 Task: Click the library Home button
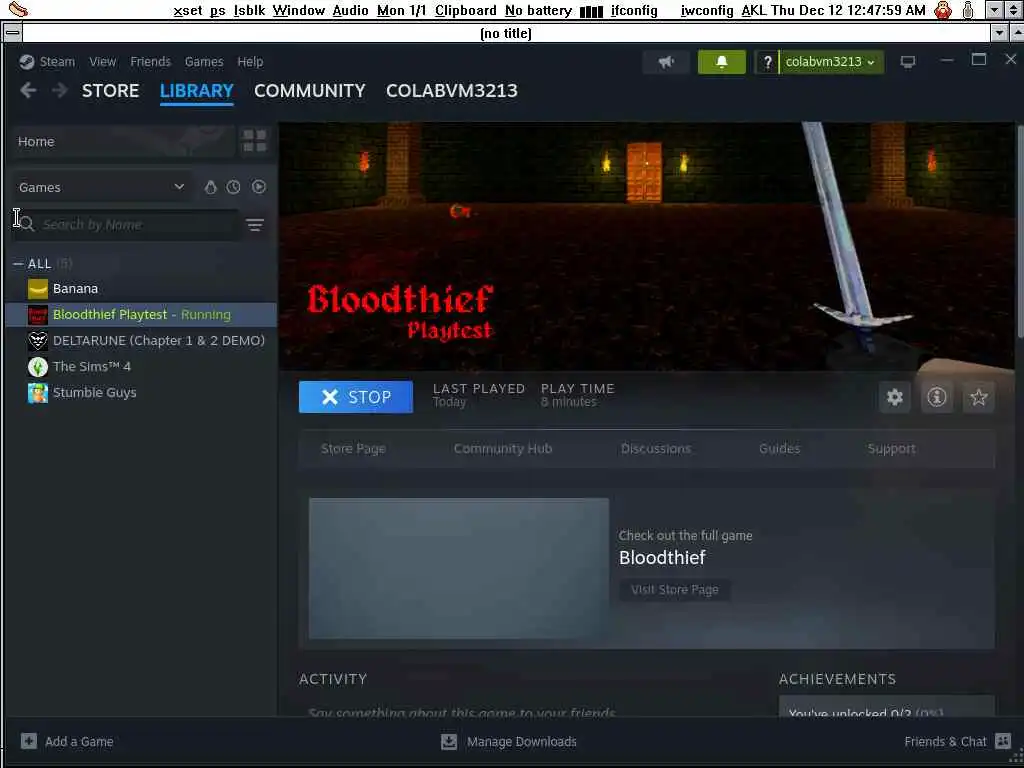tap(123, 141)
